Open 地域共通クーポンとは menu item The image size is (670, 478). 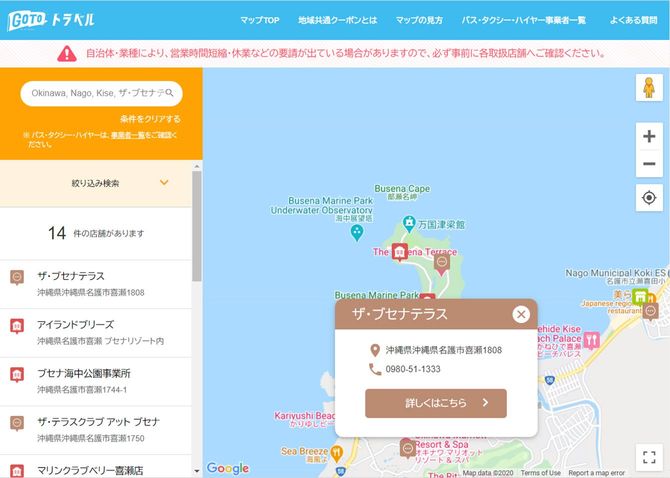(x=338, y=20)
